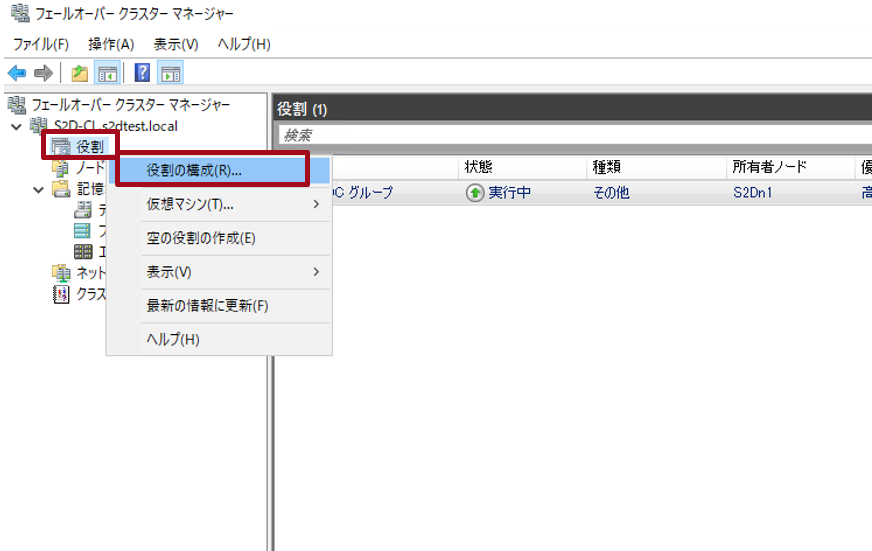Collapse the S2D-CL.s2dtest.local cluster node

tap(16, 126)
